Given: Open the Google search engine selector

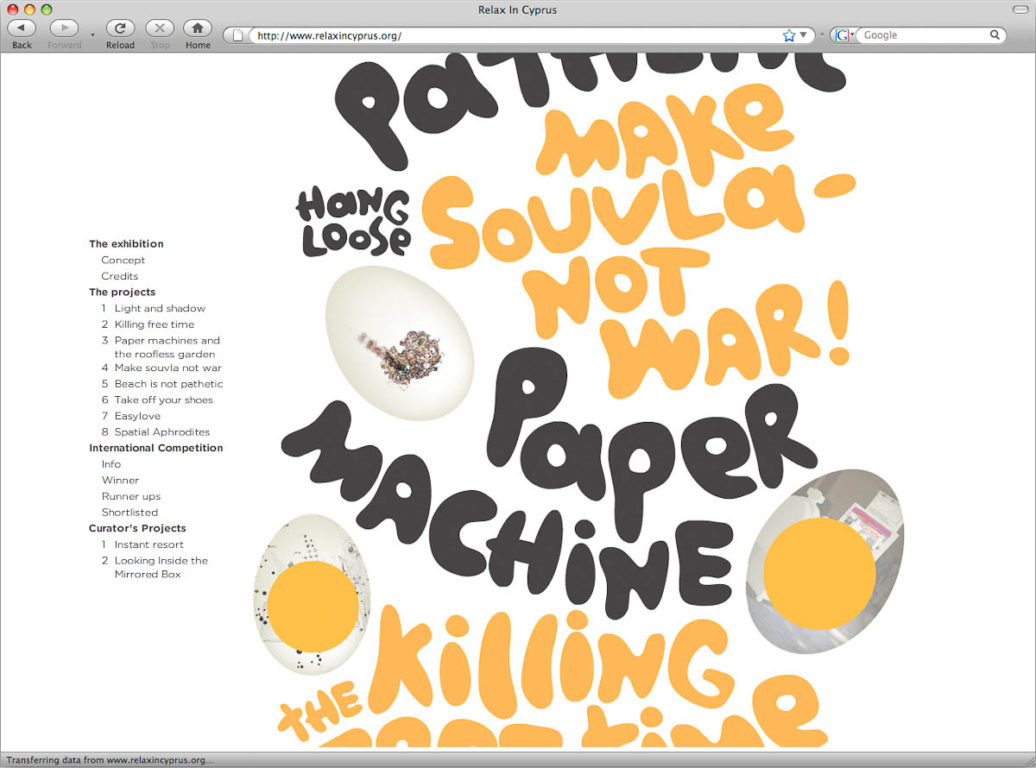Looking at the screenshot, I should point(844,35).
